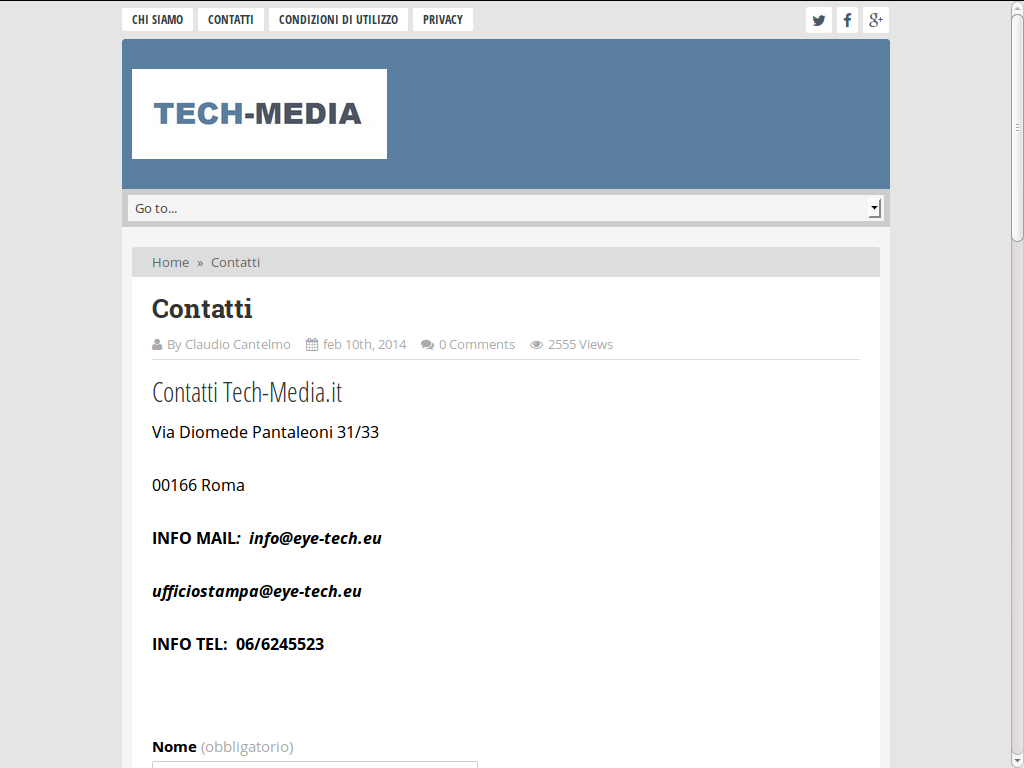This screenshot has width=1024, height=768.
Task: Click the 'Nome (obbligatorio)' label
Action: tap(223, 746)
